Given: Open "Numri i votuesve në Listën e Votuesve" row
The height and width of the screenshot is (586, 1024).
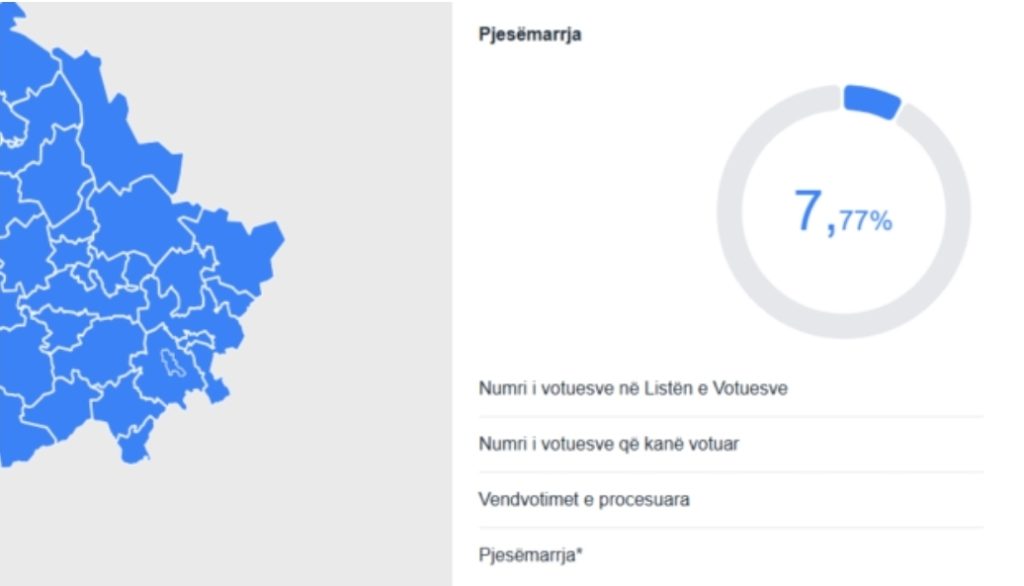Looking at the screenshot, I should [x=632, y=388].
